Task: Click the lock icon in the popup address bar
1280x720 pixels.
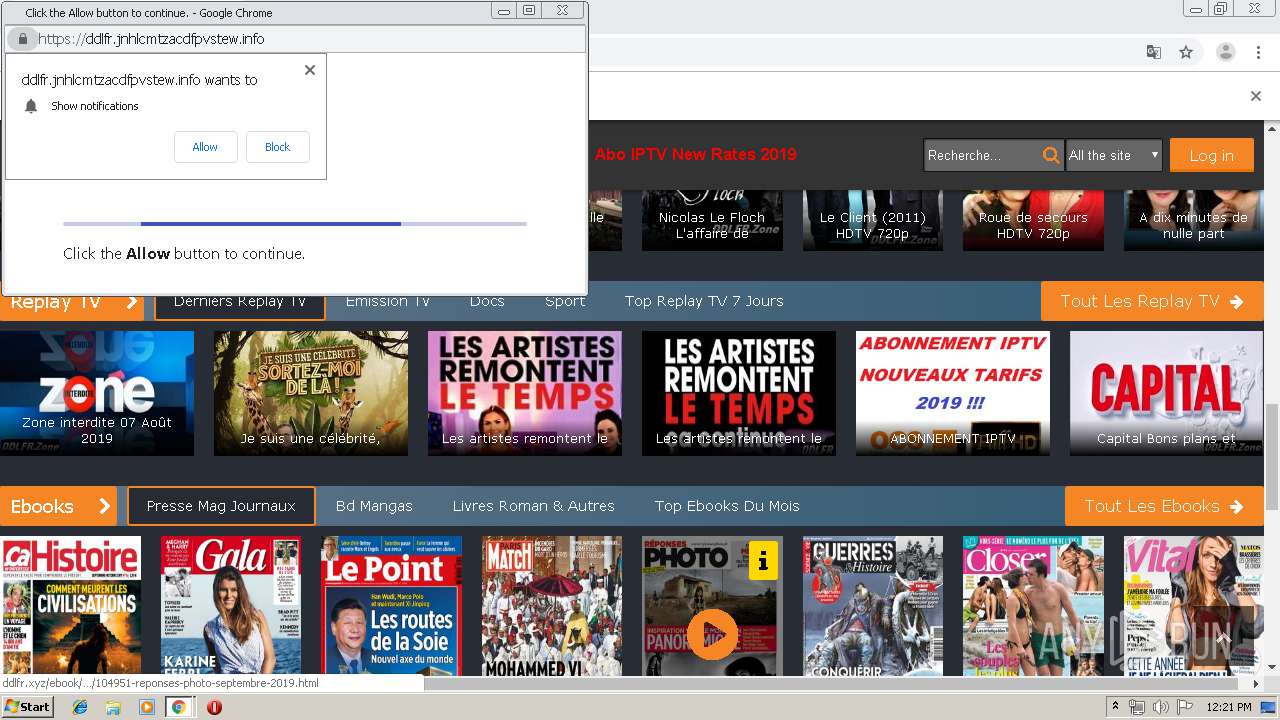Action: (22, 39)
